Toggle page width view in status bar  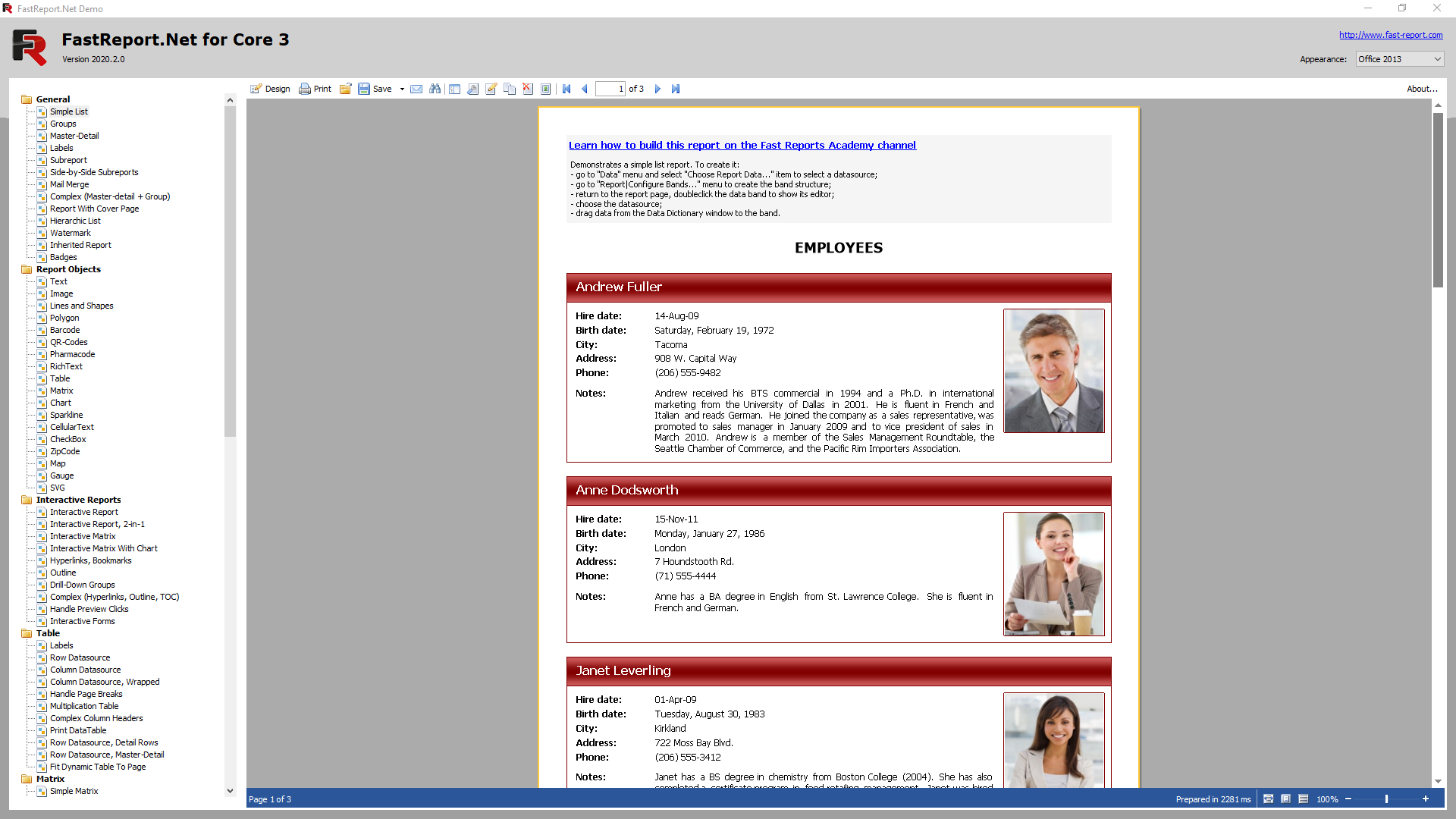coord(1268,799)
